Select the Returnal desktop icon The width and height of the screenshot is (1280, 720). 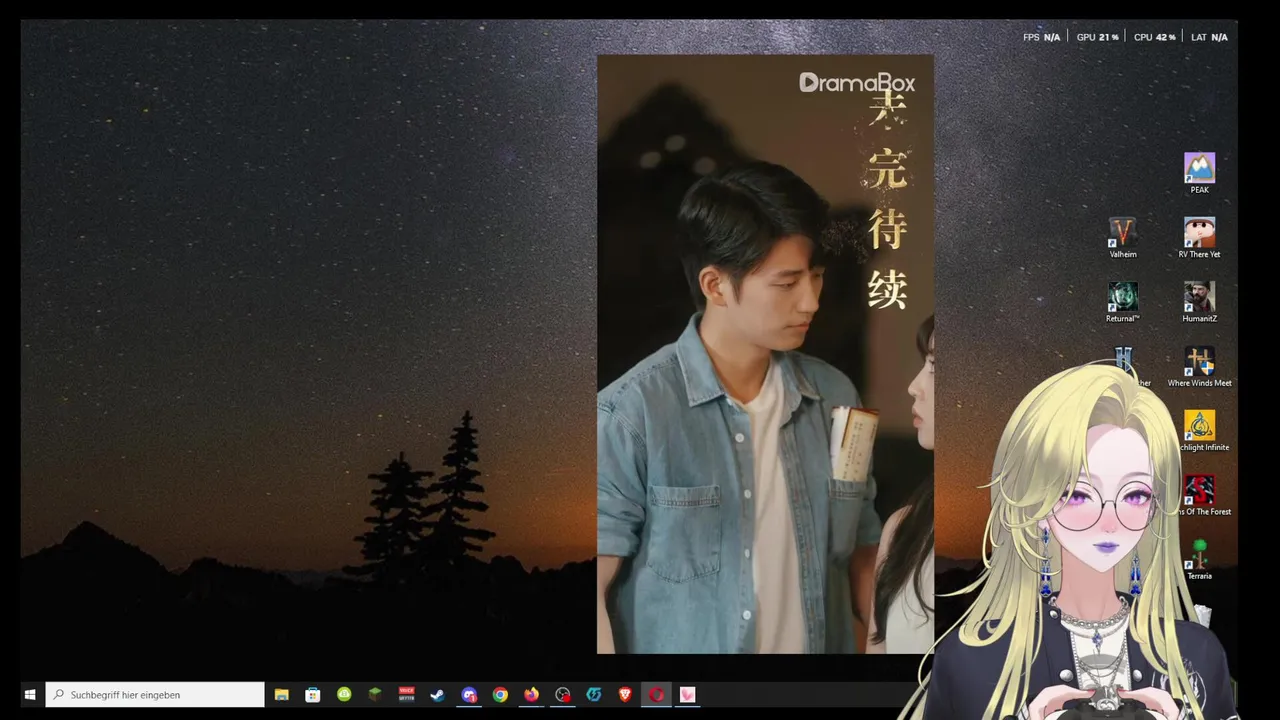click(1123, 302)
